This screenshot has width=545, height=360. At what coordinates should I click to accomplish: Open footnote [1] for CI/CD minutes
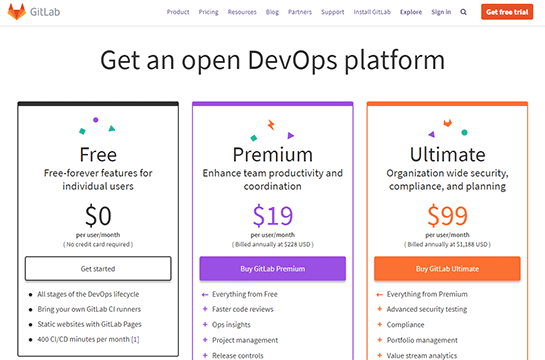pos(135,339)
